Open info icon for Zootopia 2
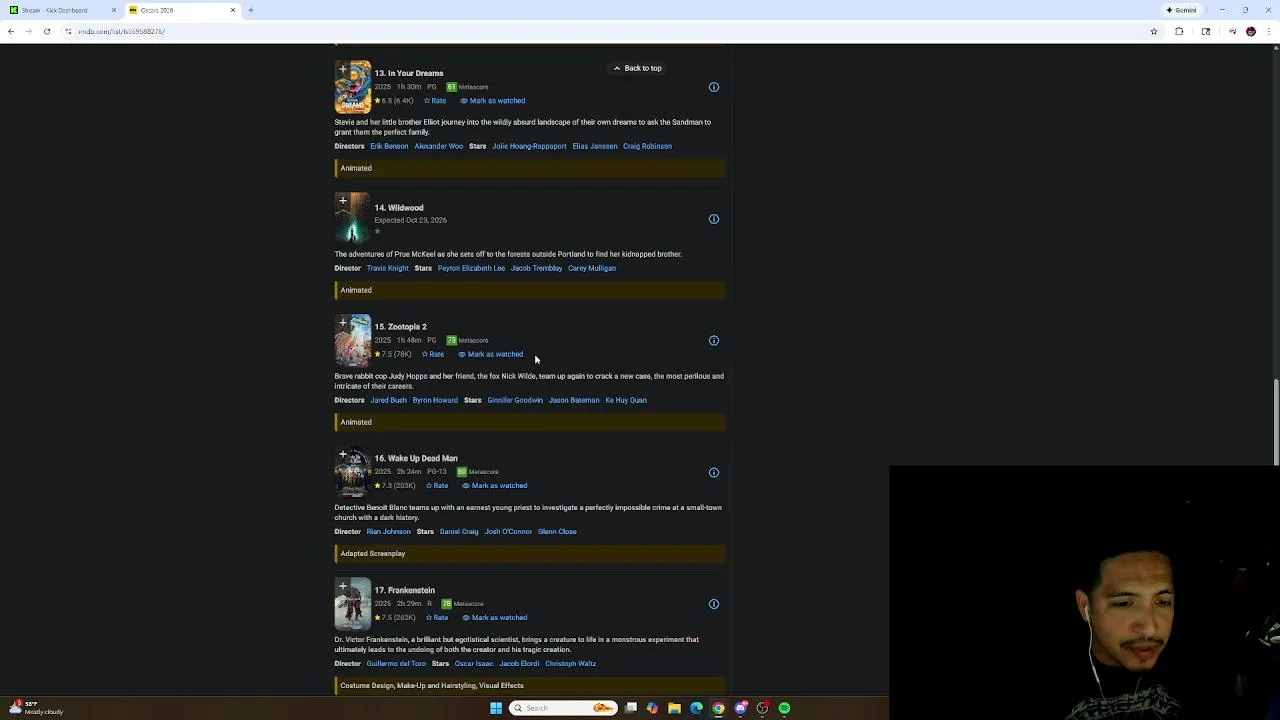Viewport: 1280px width, 720px height. pyautogui.click(x=714, y=341)
